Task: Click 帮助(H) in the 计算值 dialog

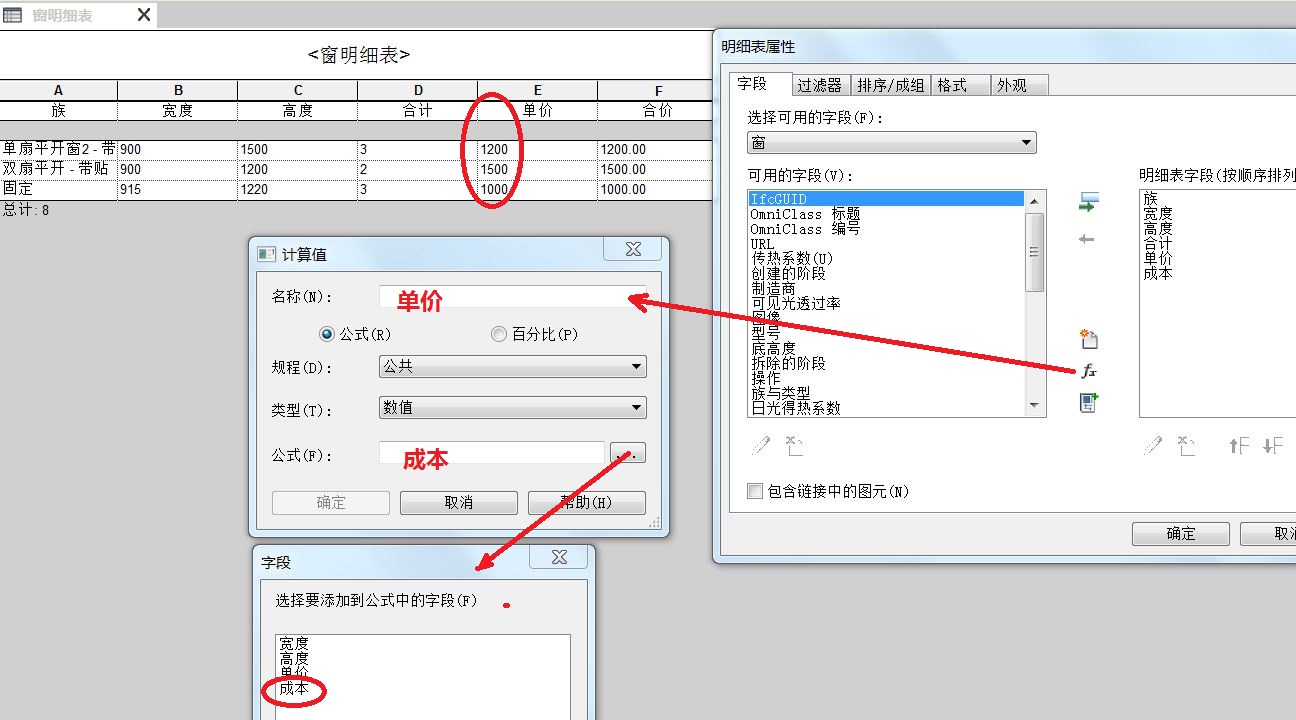Action: 587,503
